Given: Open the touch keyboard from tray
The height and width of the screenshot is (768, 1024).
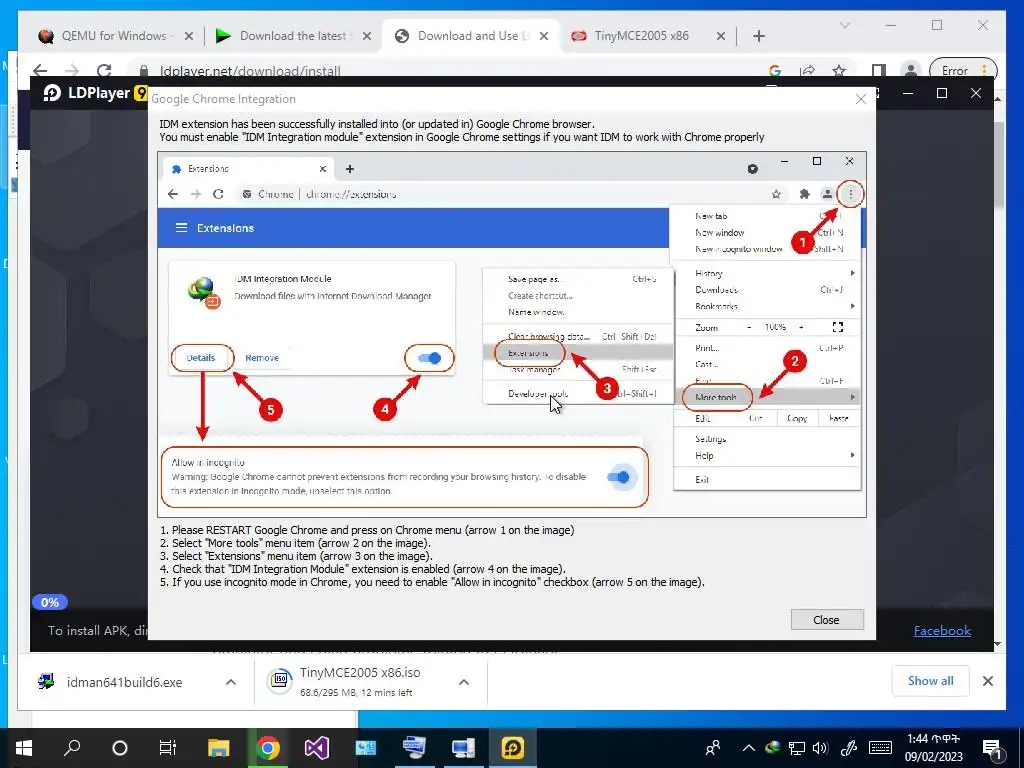Looking at the screenshot, I should (880, 748).
